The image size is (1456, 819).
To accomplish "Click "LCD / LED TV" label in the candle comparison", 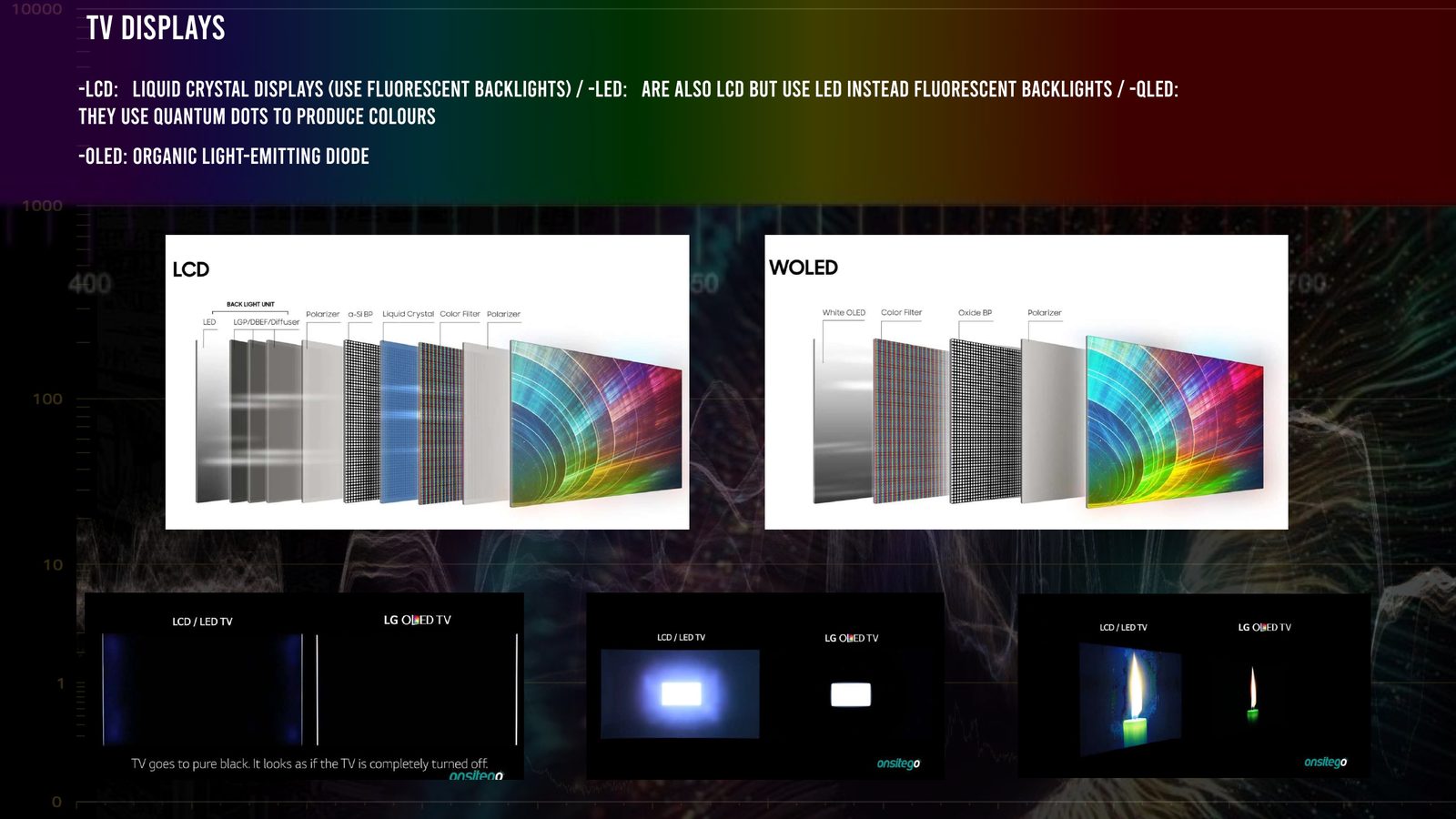I will tap(1123, 627).
